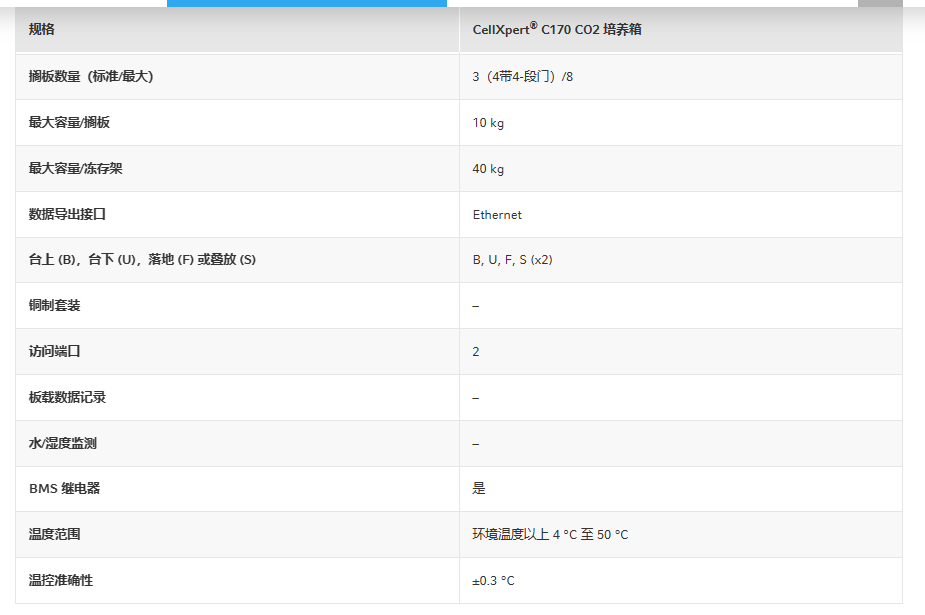Click '环境温度以上 4 °C 至 50 °C' value
925x615 pixels.
[550, 534]
